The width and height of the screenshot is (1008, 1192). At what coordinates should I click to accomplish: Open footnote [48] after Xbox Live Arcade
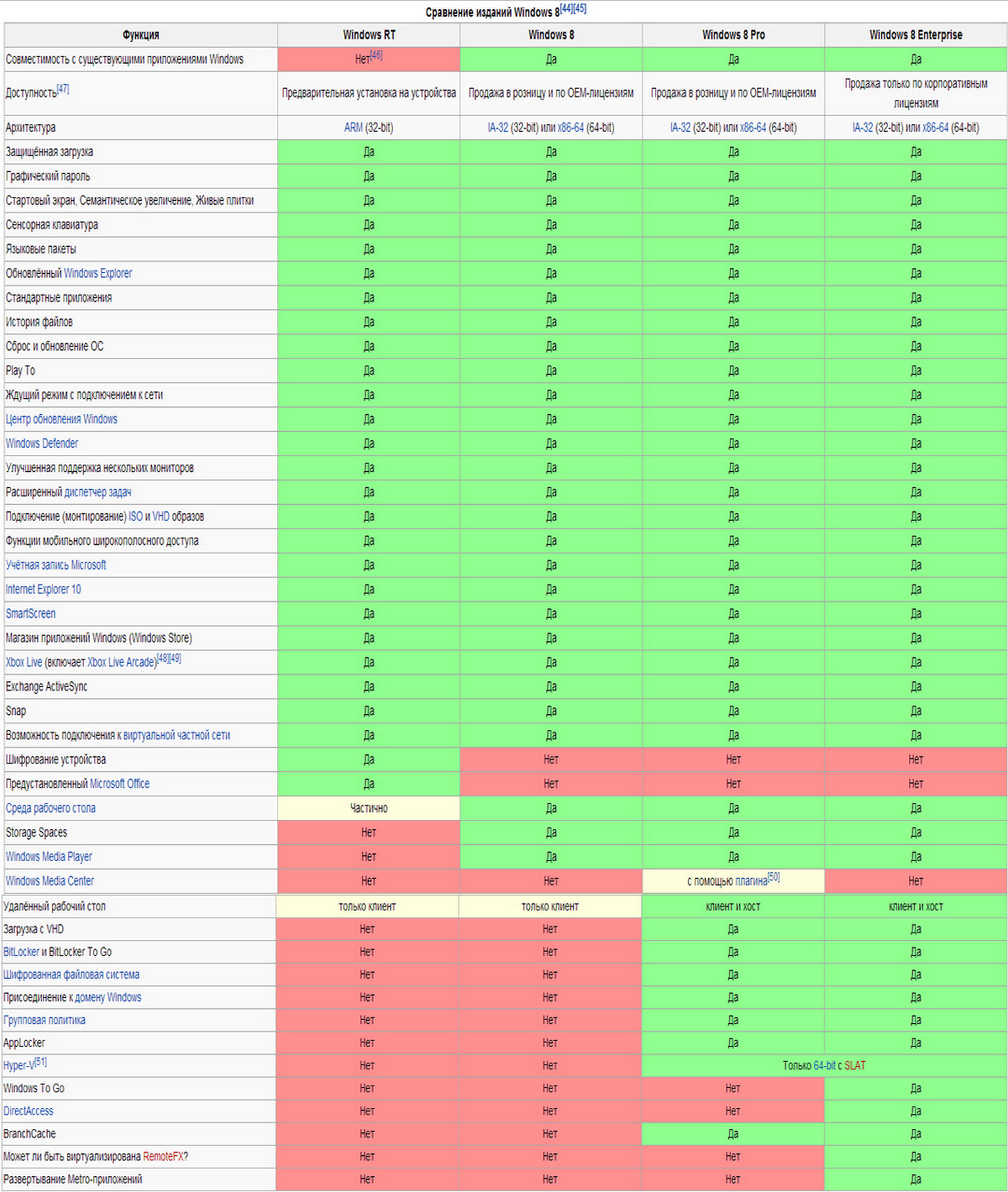click(x=163, y=658)
